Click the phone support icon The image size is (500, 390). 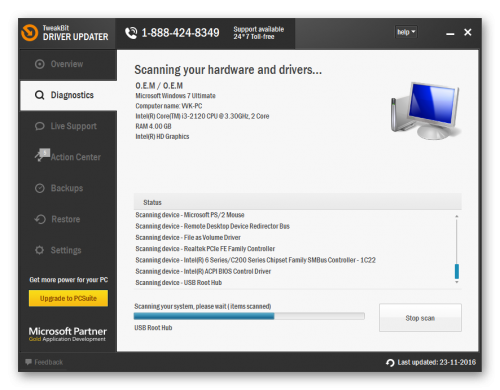point(131,33)
